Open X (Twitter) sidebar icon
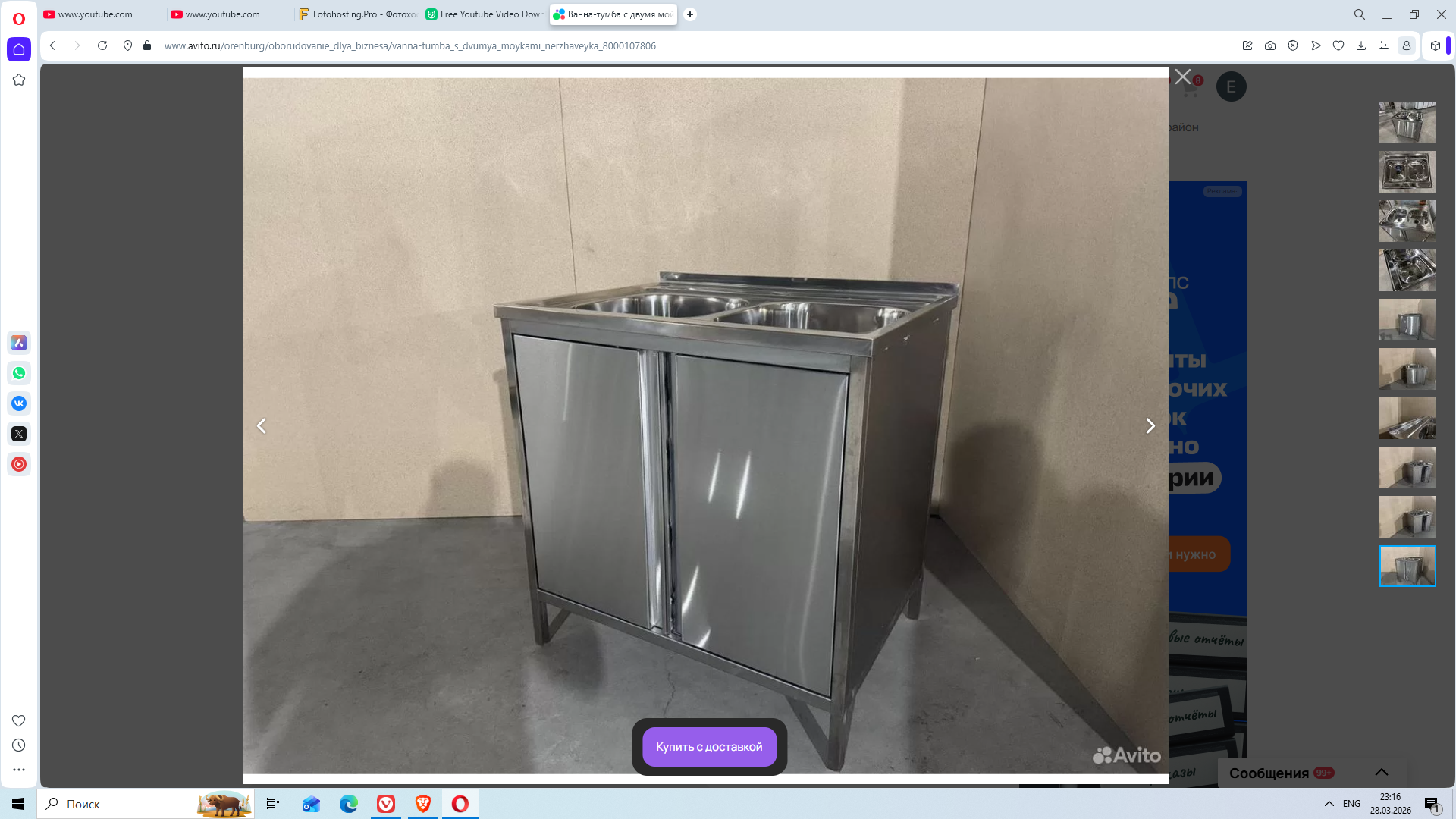The height and width of the screenshot is (819, 1456). pyautogui.click(x=19, y=434)
